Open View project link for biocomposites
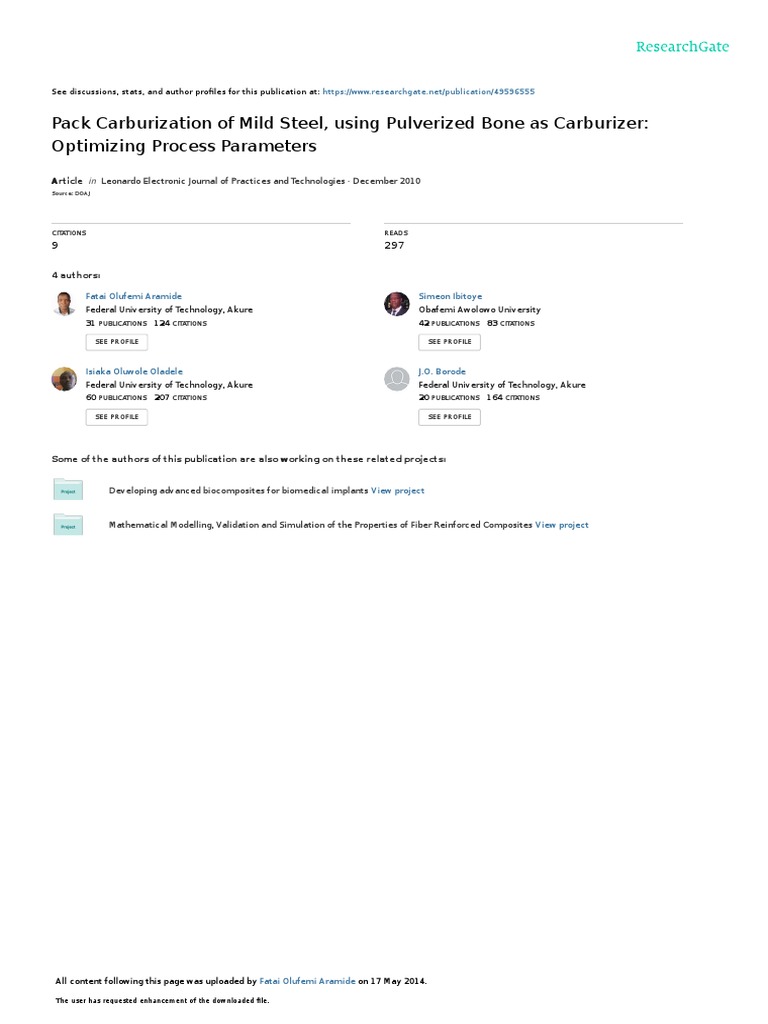The height and width of the screenshot is (1024, 768). pos(398,491)
